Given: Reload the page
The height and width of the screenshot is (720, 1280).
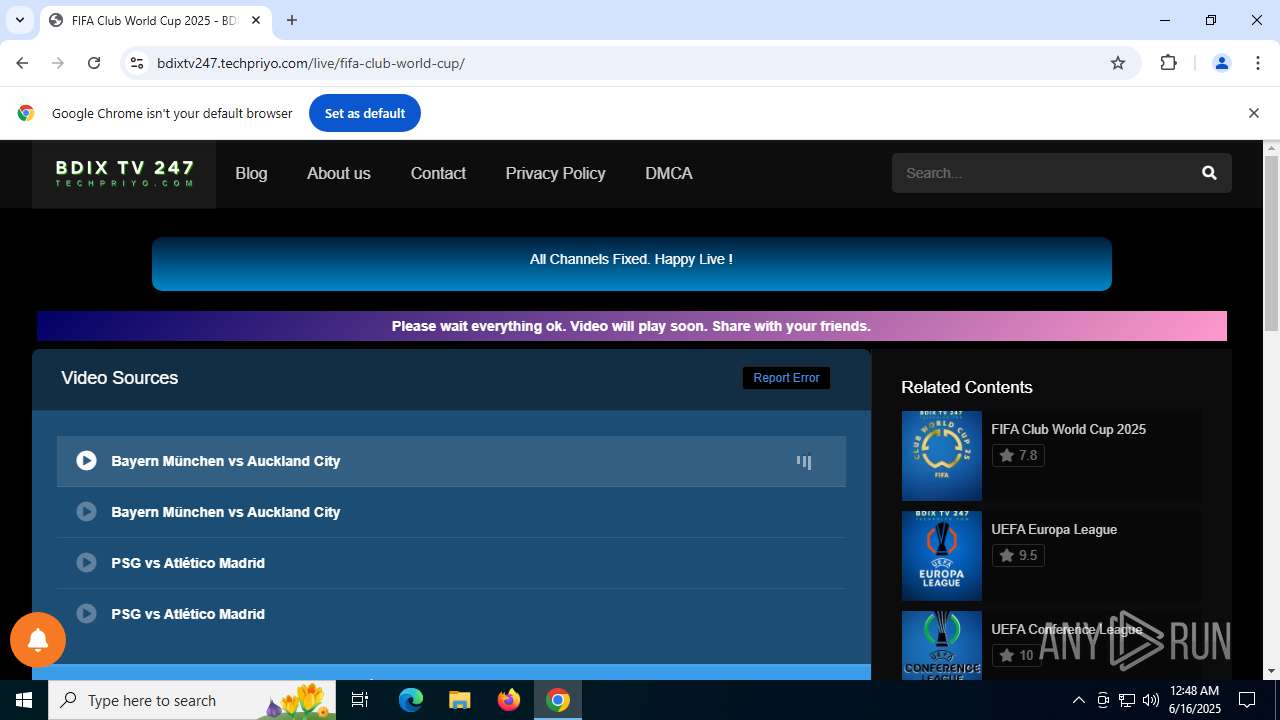Looking at the screenshot, I should [x=94, y=63].
